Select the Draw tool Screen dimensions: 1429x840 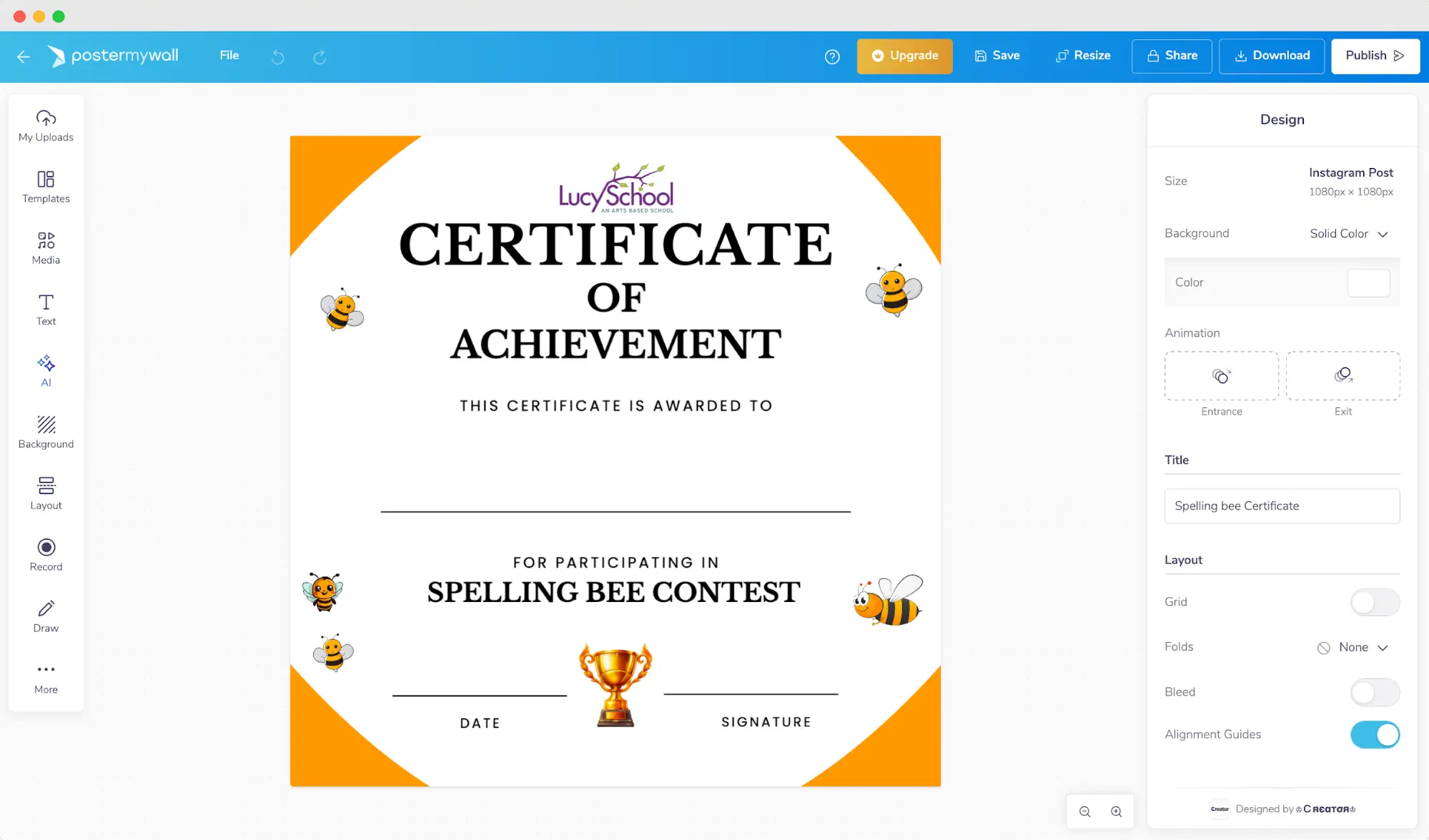pos(46,617)
